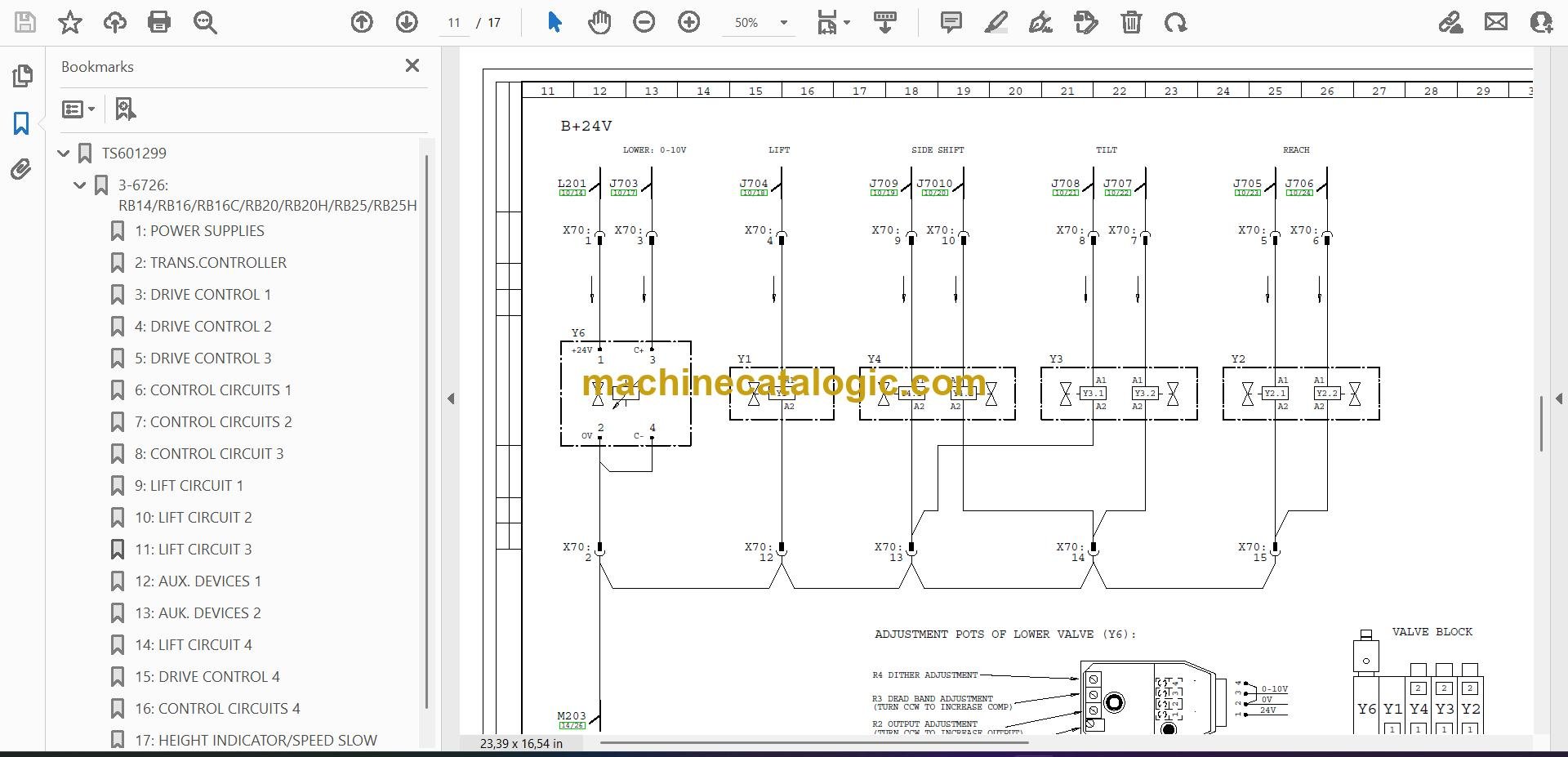Click the document horizontal scrollbar
1568x757 pixels.
pos(813,743)
